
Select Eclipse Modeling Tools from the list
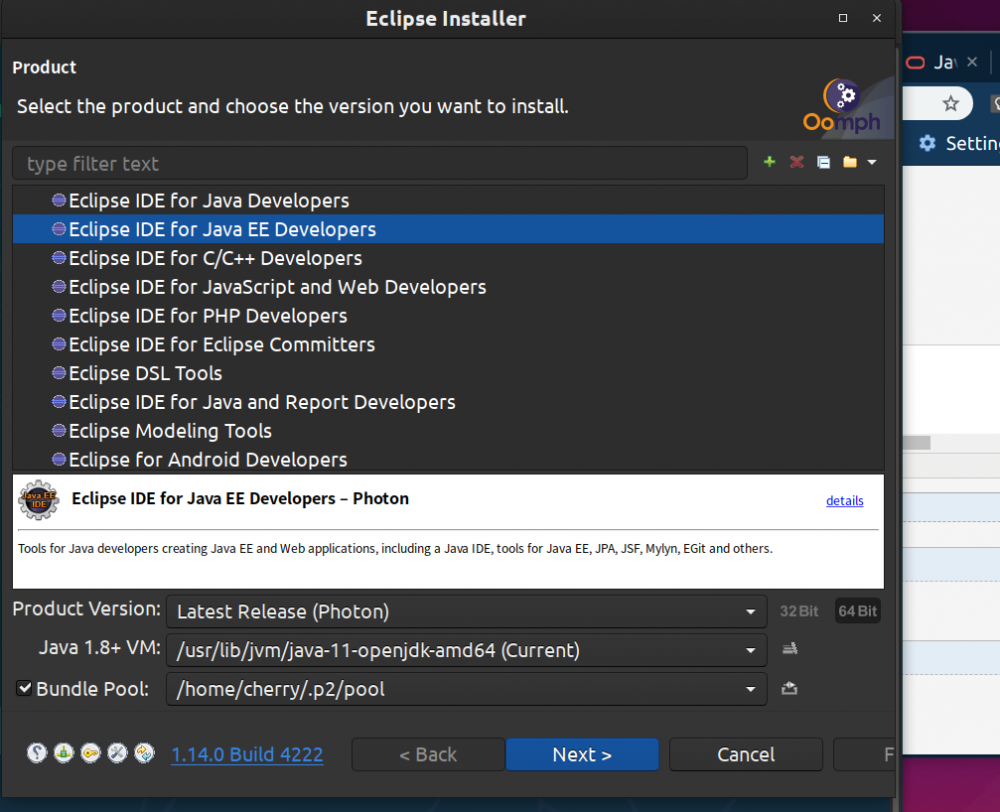click(170, 431)
